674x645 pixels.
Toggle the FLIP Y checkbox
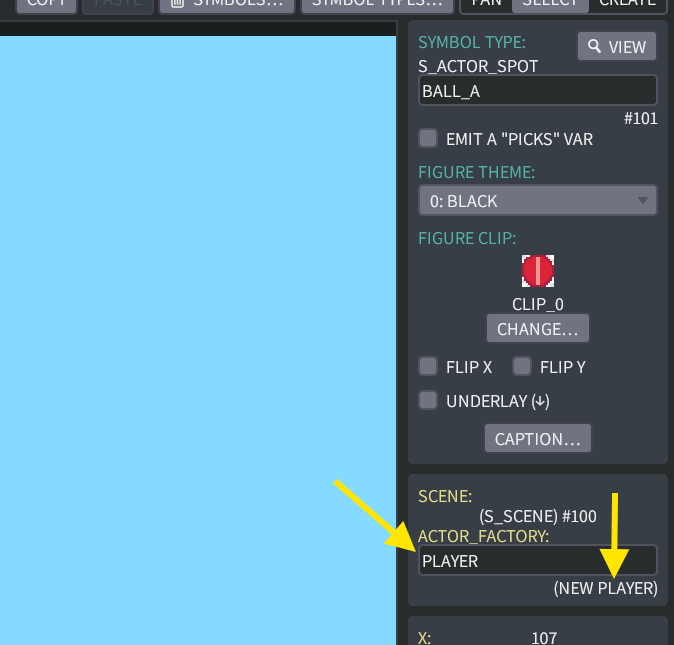point(522,366)
